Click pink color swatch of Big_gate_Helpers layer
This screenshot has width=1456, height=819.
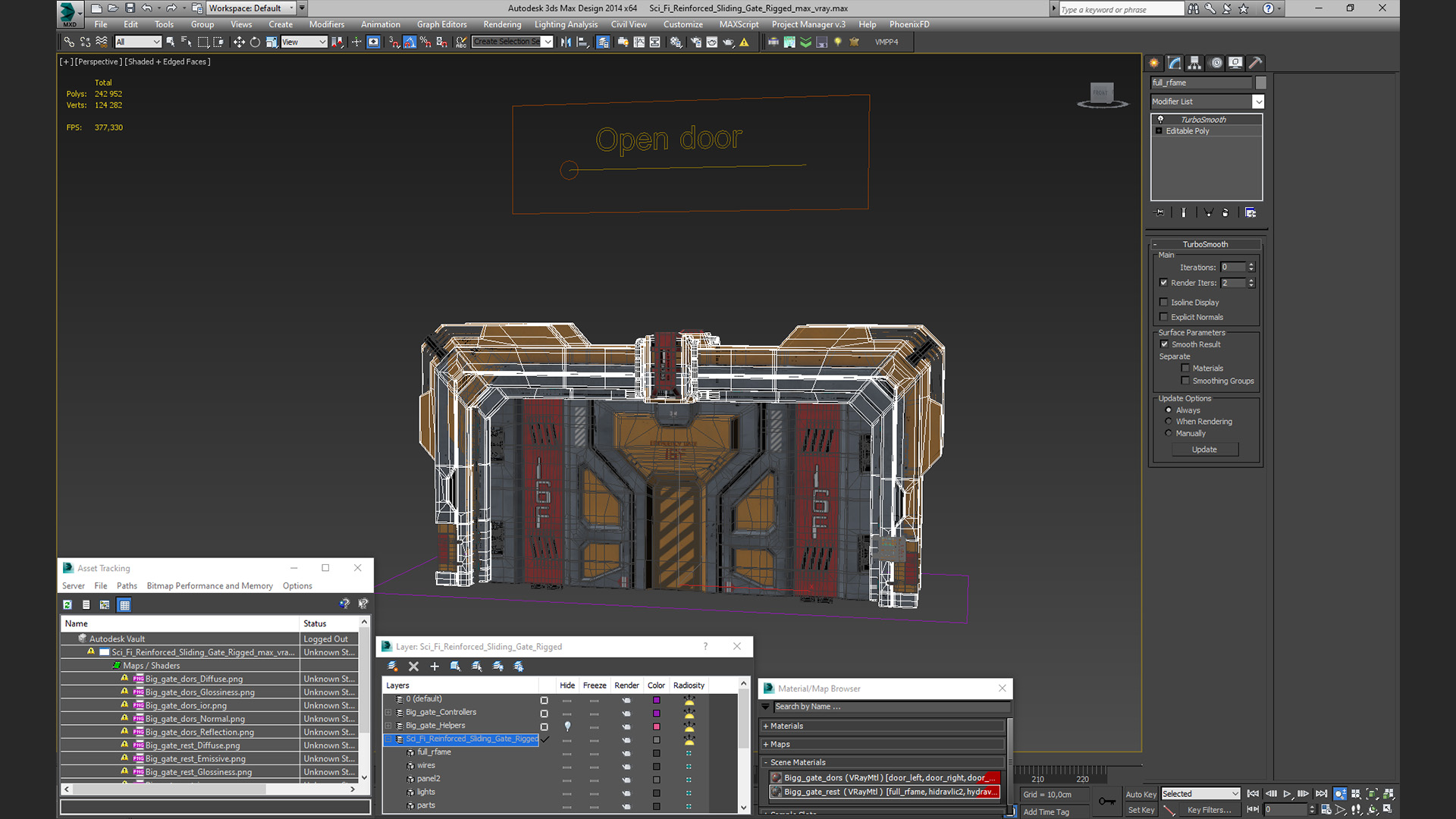[x=657, y=726]
